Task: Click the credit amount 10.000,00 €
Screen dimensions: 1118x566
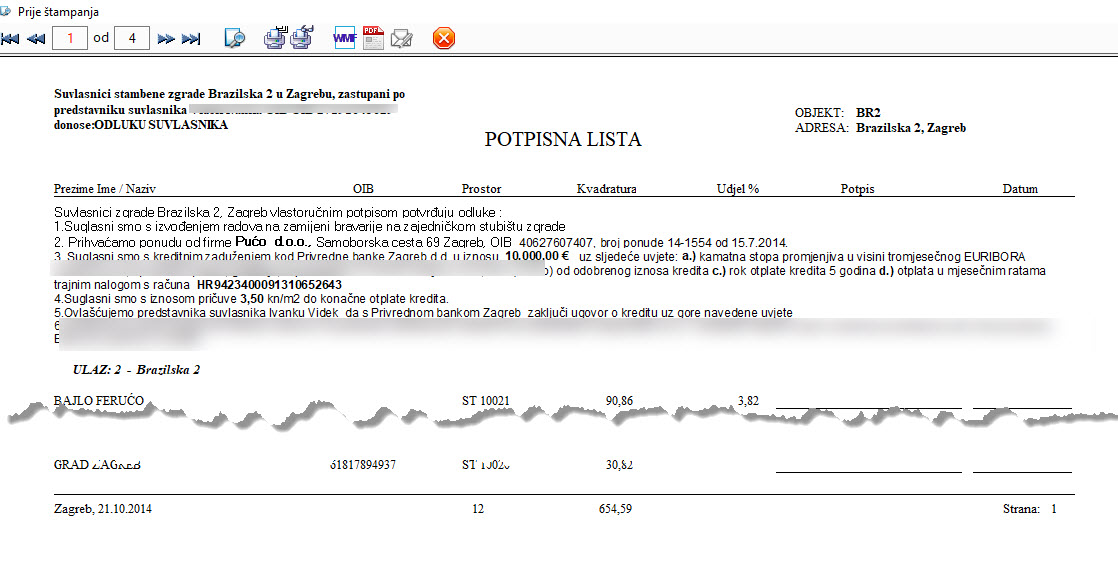Action: click(536, 256)
